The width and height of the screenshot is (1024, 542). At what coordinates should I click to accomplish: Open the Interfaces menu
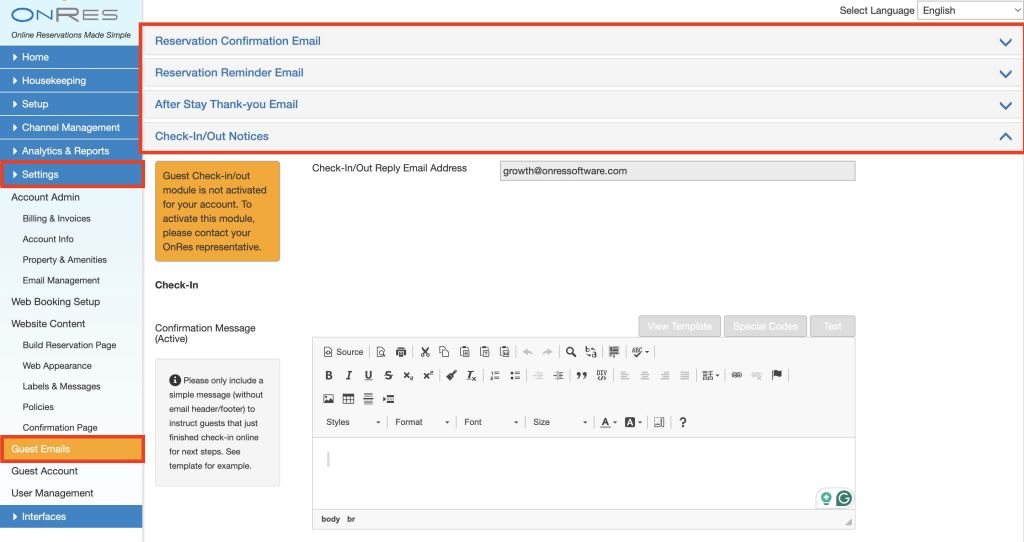(x=71, y=517)
